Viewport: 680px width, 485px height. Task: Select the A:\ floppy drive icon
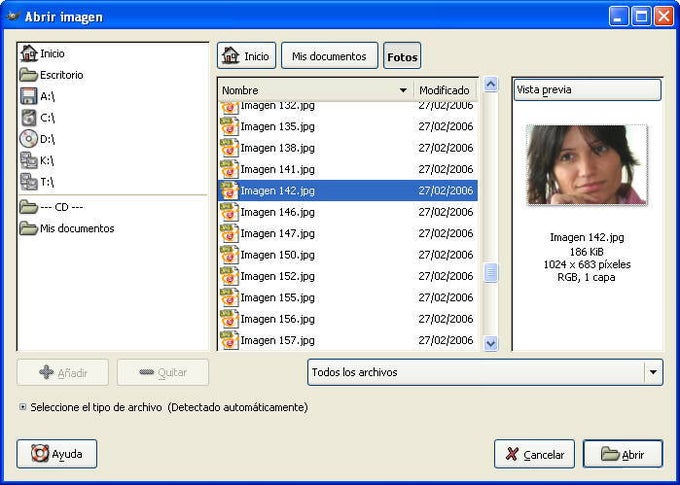click(x=29, y=96)
